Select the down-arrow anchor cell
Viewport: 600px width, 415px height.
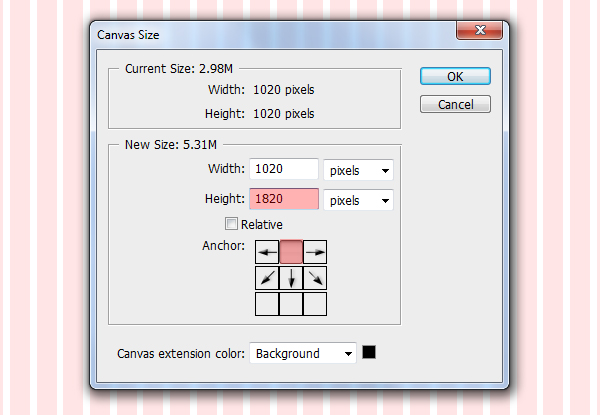(291, 278)
